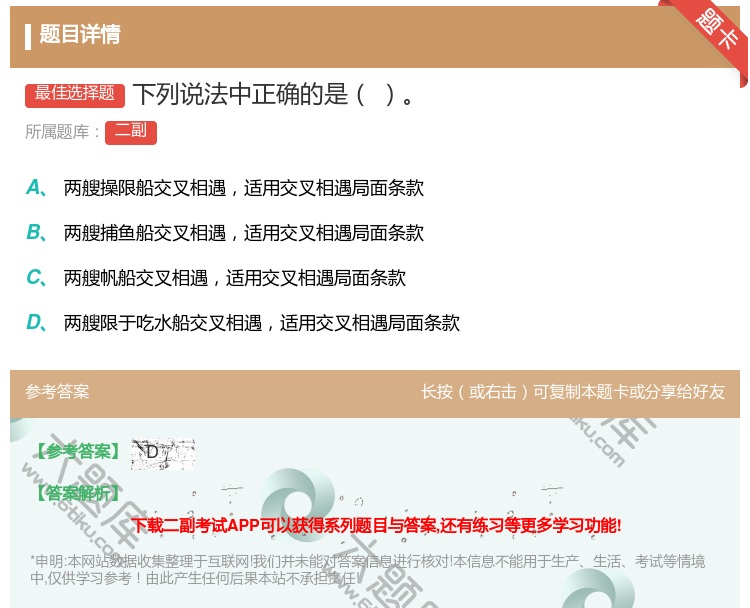Click the answer image showing D

(x=163, y=453)
